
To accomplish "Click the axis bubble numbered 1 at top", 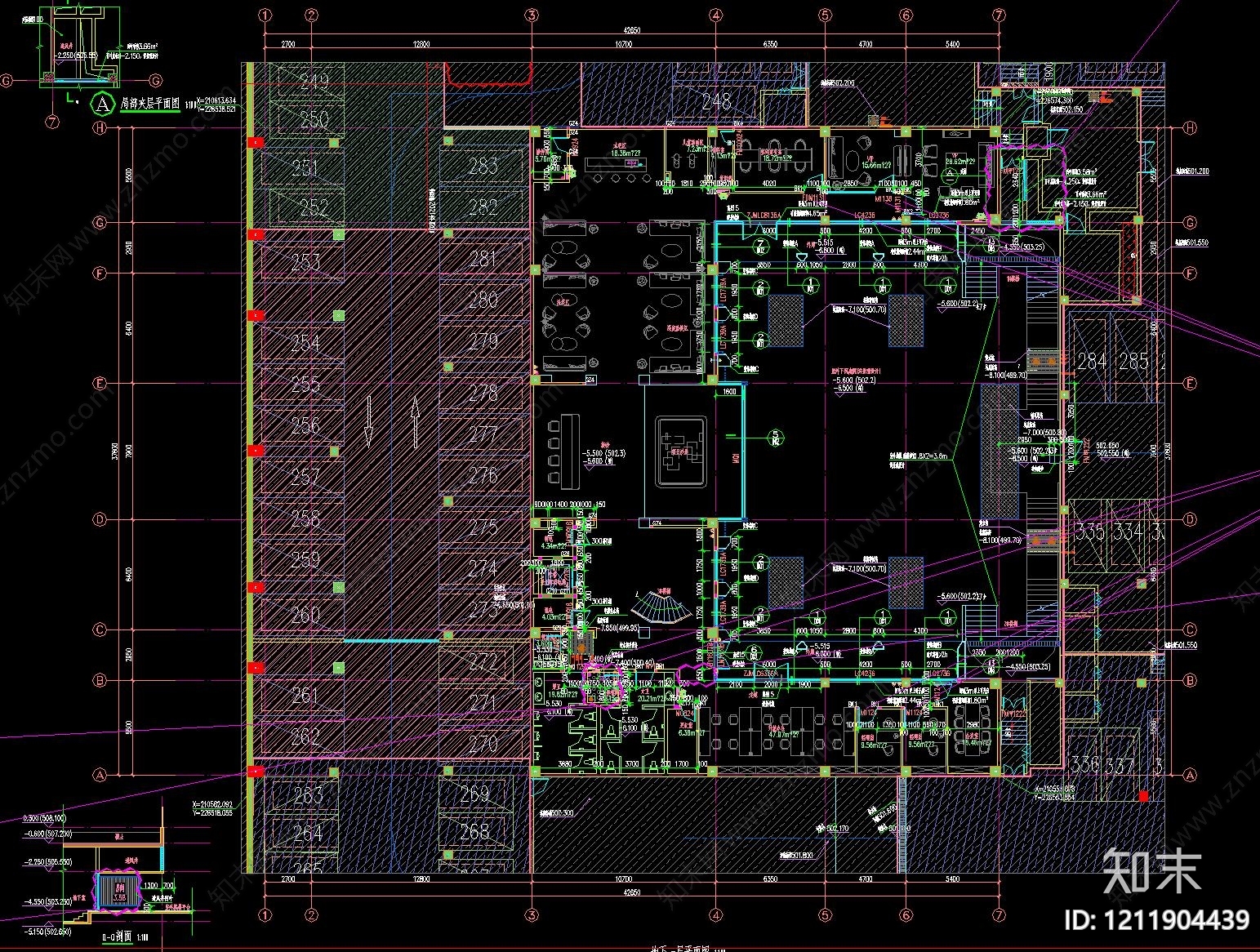I will coord(263,14).
